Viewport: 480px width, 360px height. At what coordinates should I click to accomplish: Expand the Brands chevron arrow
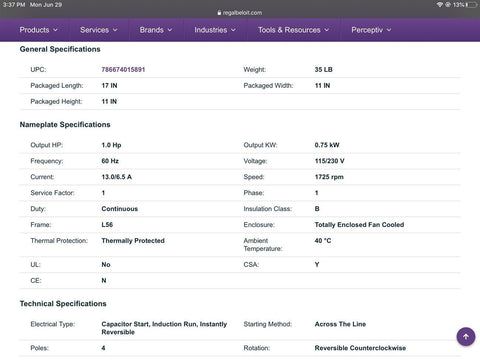point(170,30)
